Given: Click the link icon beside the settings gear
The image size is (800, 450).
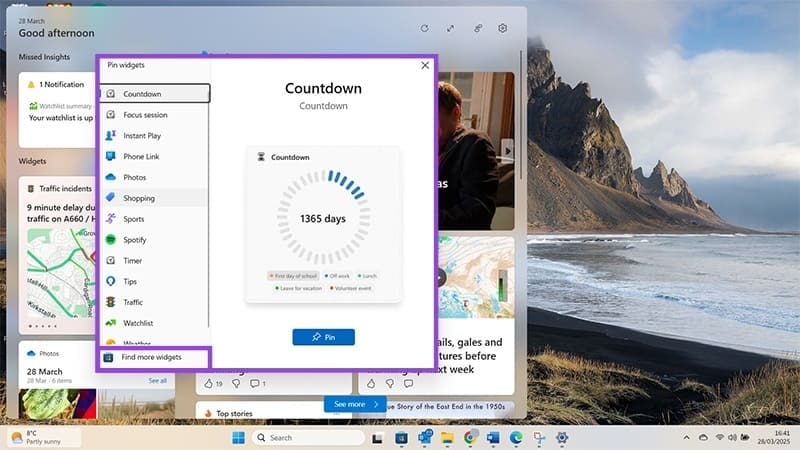Looking at the screenshot, I should pos(478,29).
